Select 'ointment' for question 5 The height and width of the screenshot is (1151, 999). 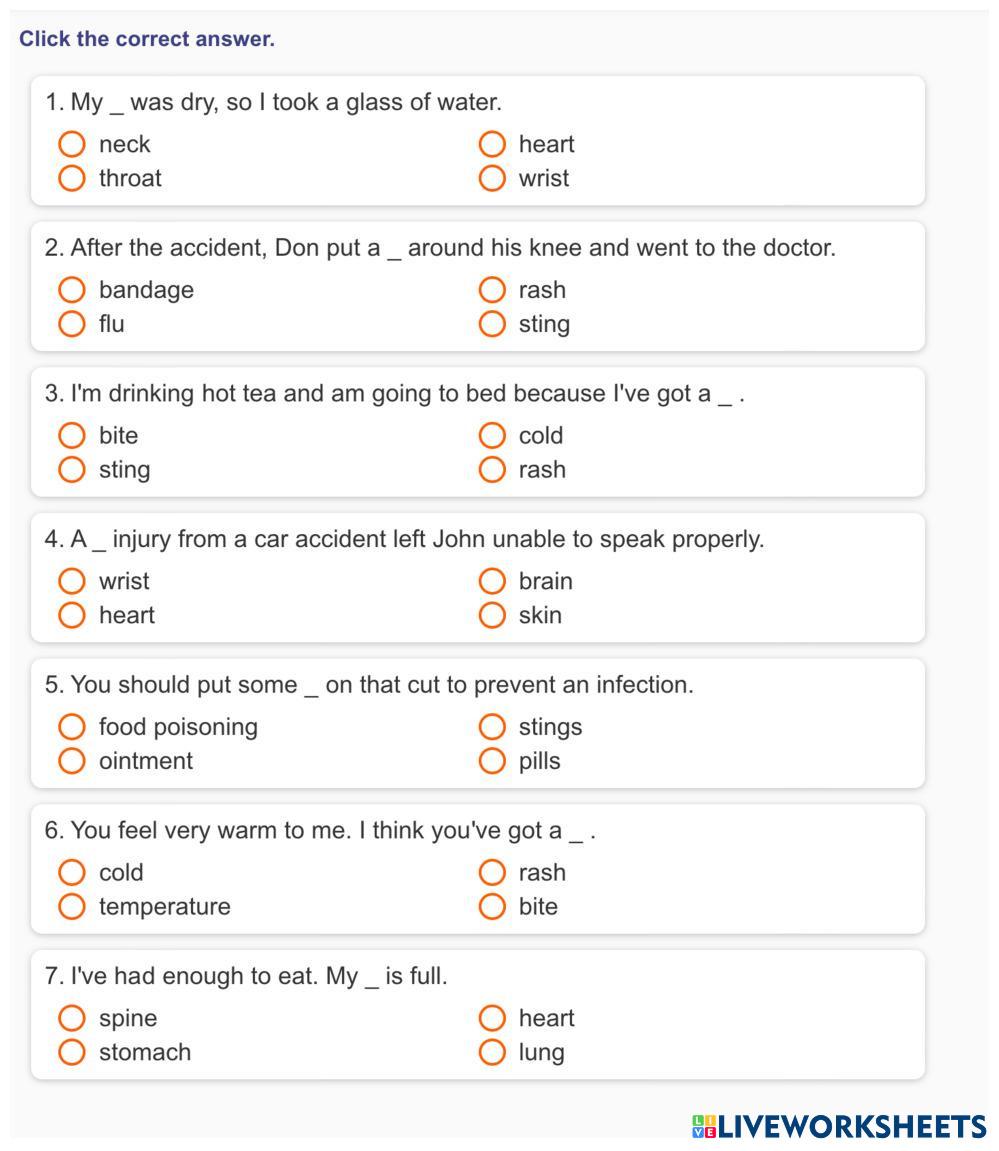[x=72, y=761]
